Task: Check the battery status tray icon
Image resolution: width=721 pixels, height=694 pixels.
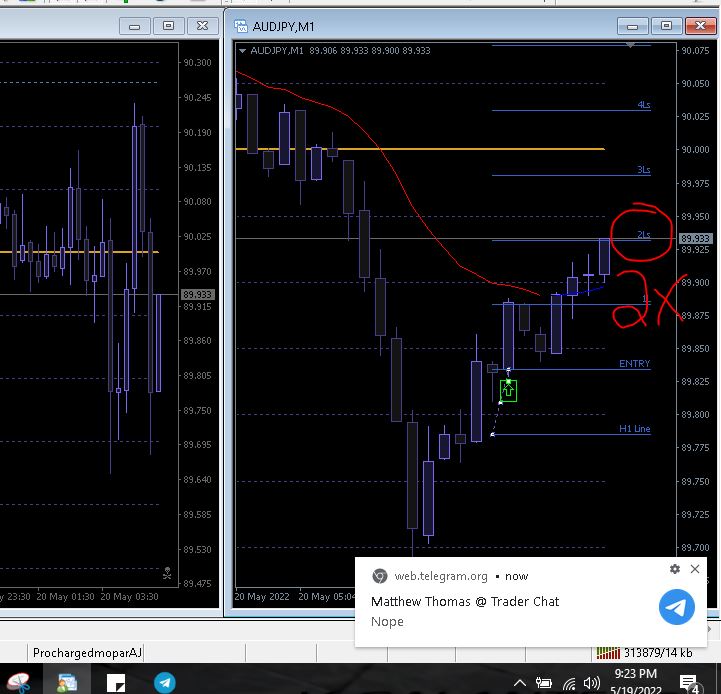Action: (x=544, y=683)
